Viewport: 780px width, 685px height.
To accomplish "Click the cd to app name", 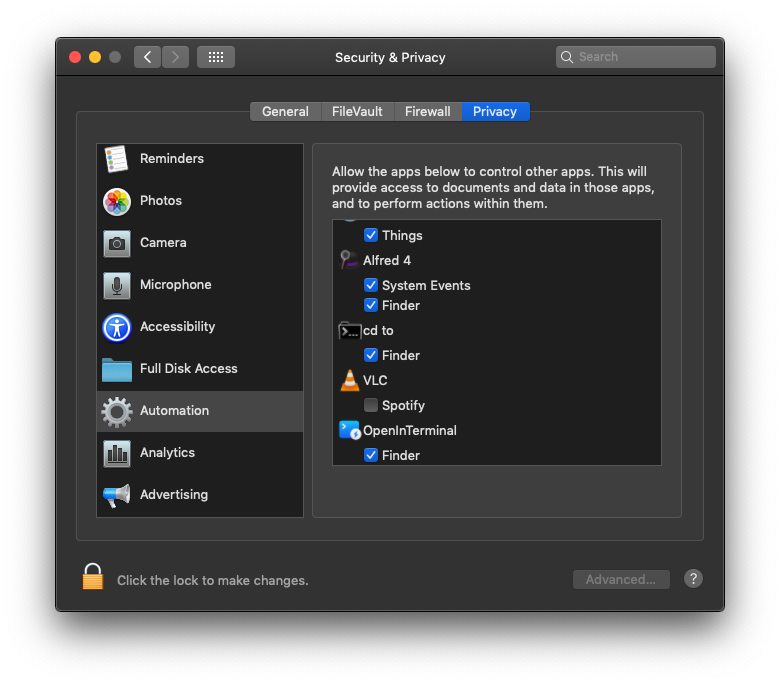I will tap(378, 331).
